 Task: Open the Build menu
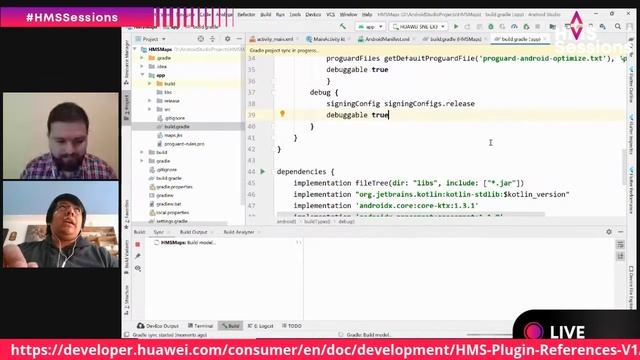tap(266, 14)
